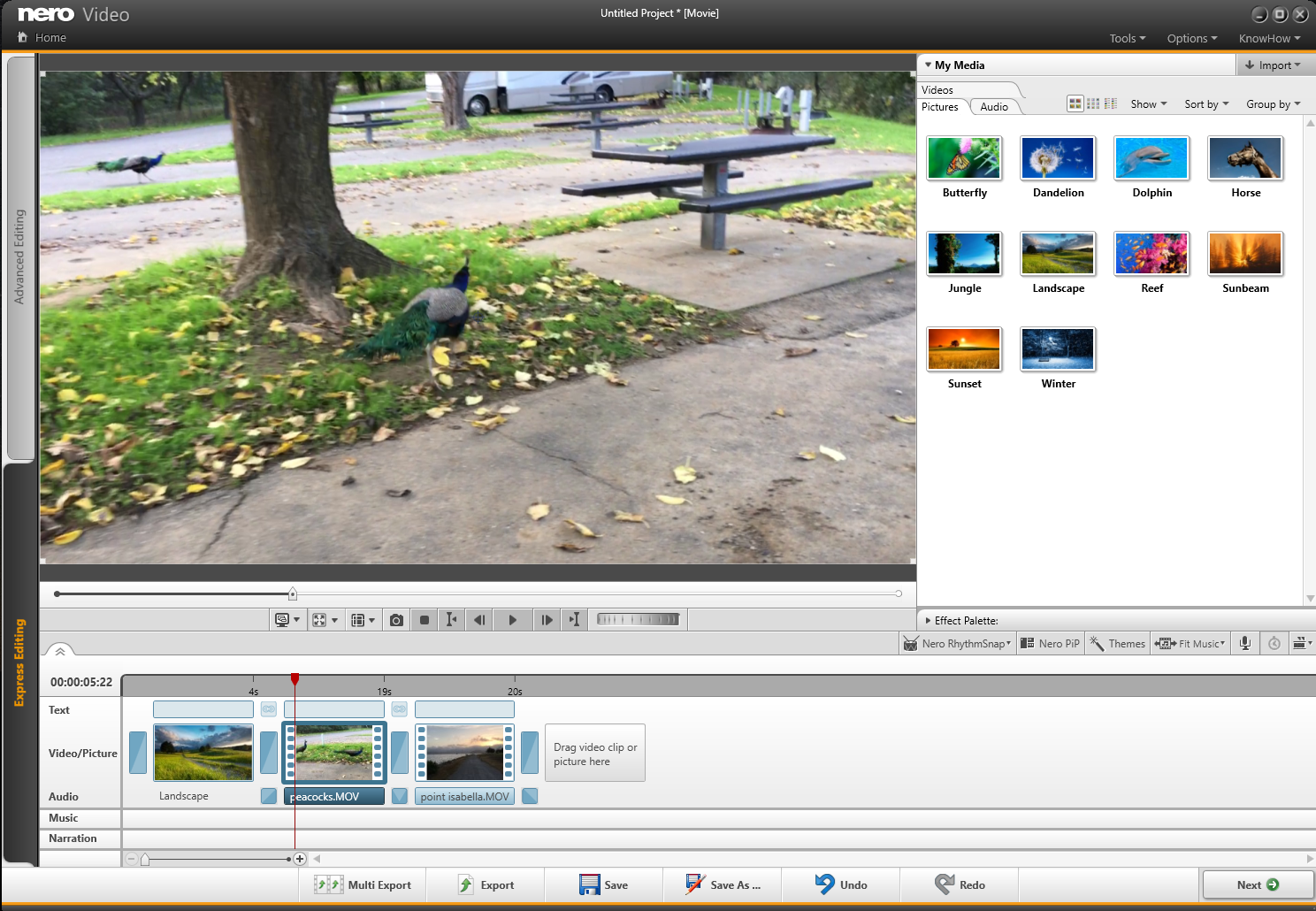Click the Multi Export button

(363, 884)
